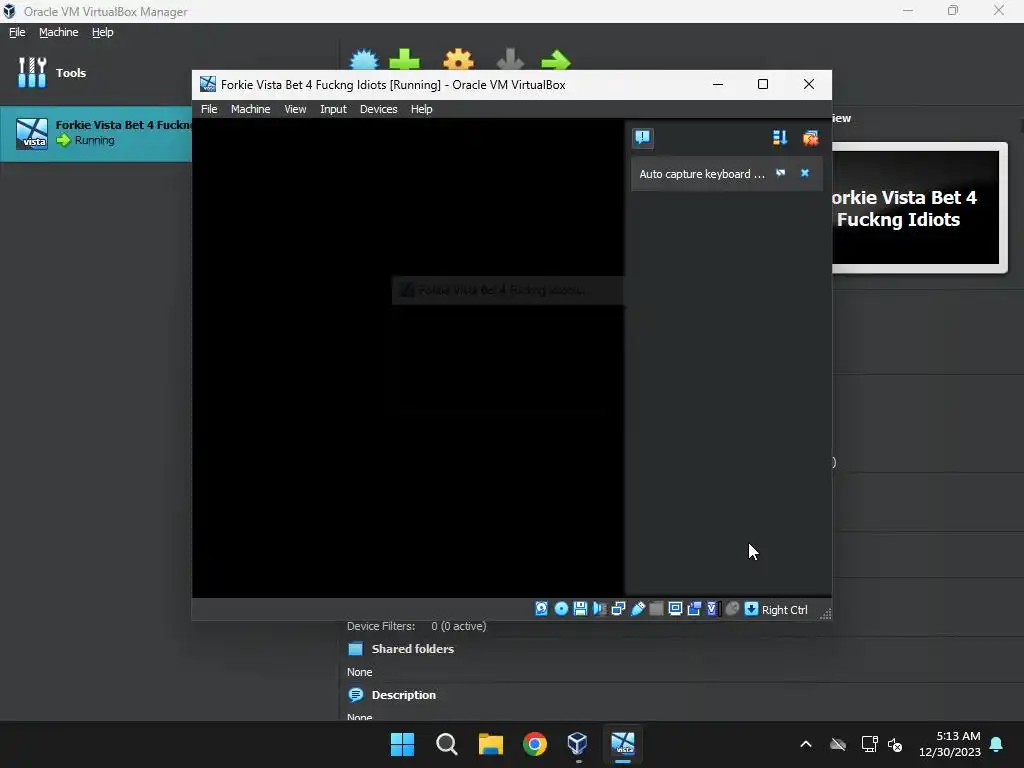Click the muted volume tray icon

tap(895, 744)
